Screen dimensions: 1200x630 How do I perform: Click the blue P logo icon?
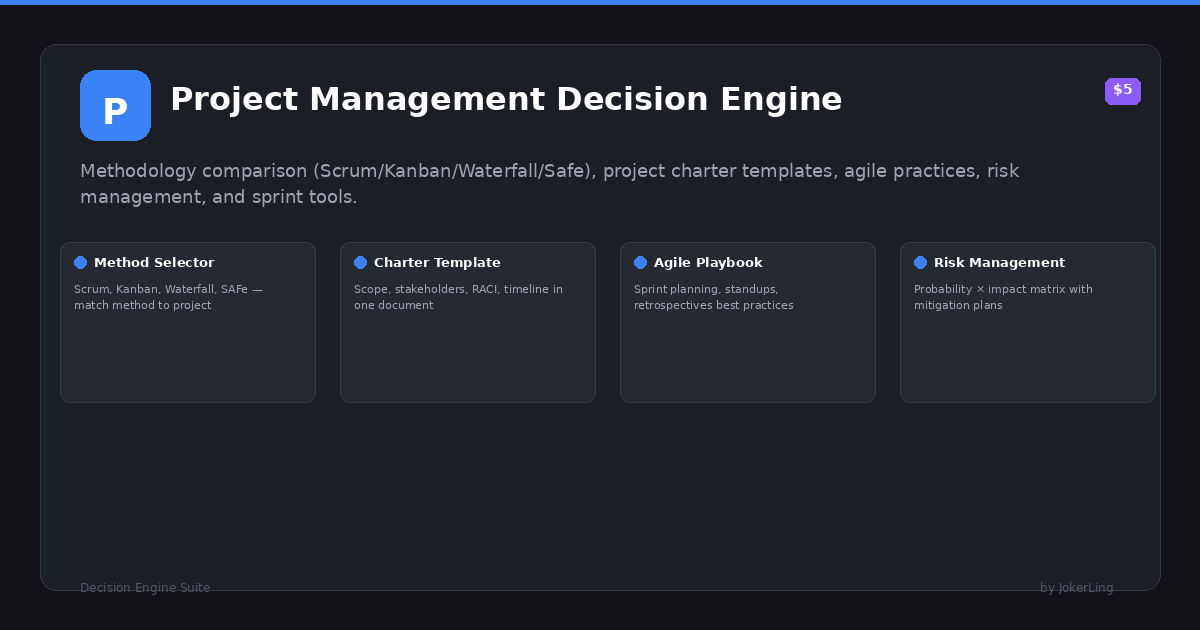pos(115,105)
